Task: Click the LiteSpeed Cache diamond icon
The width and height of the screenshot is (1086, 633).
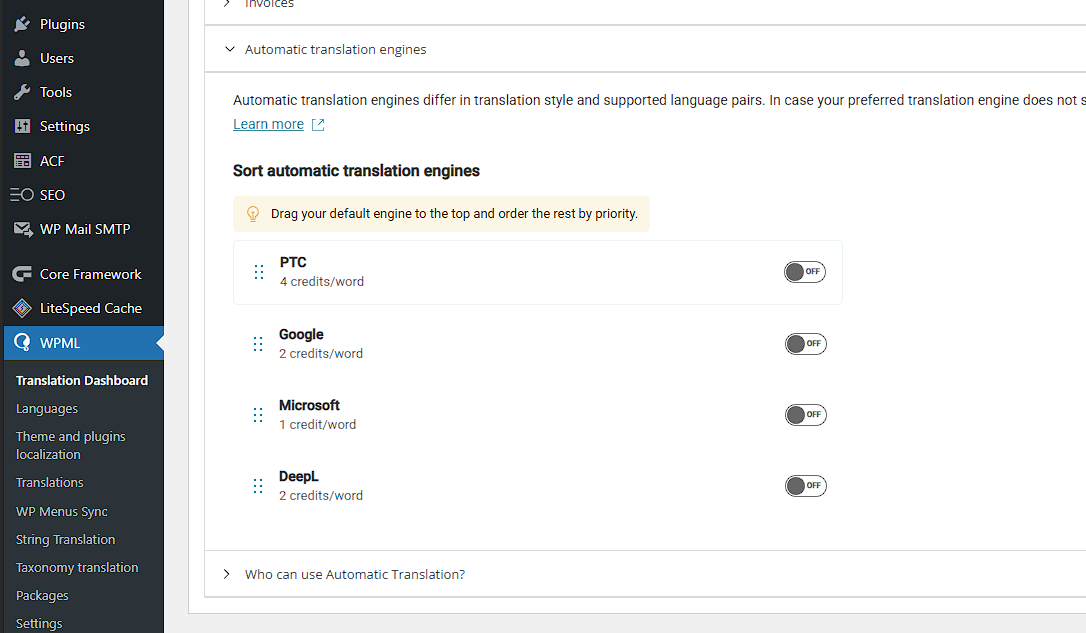Action: click(22, 308)
